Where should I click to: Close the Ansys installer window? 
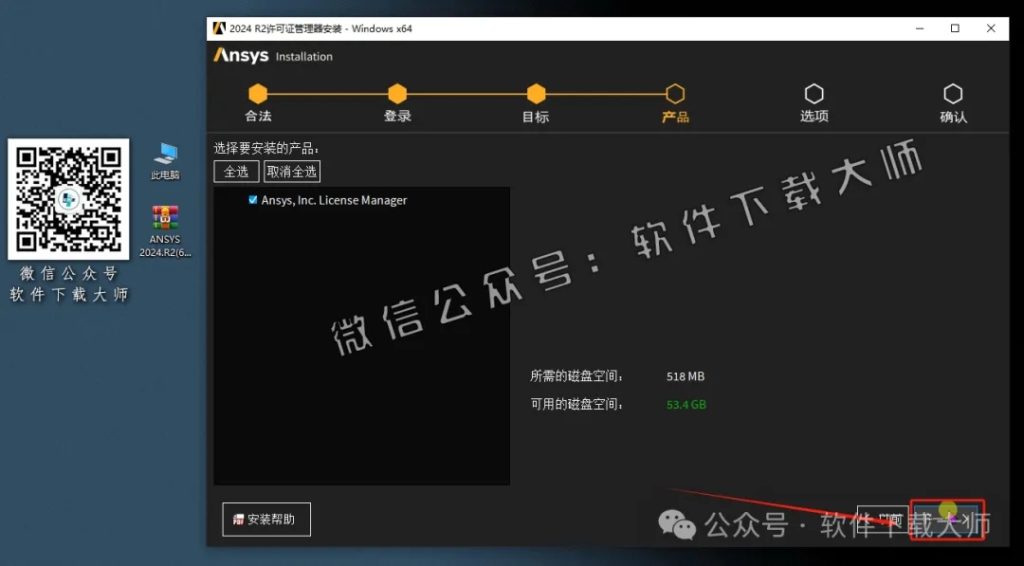991,29
